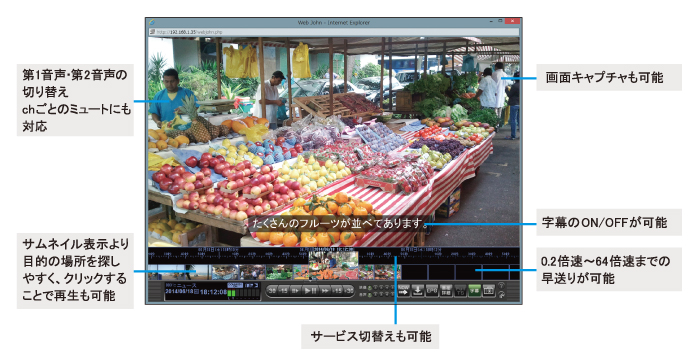Jump to live with NOW arrow

pos(404,291)
